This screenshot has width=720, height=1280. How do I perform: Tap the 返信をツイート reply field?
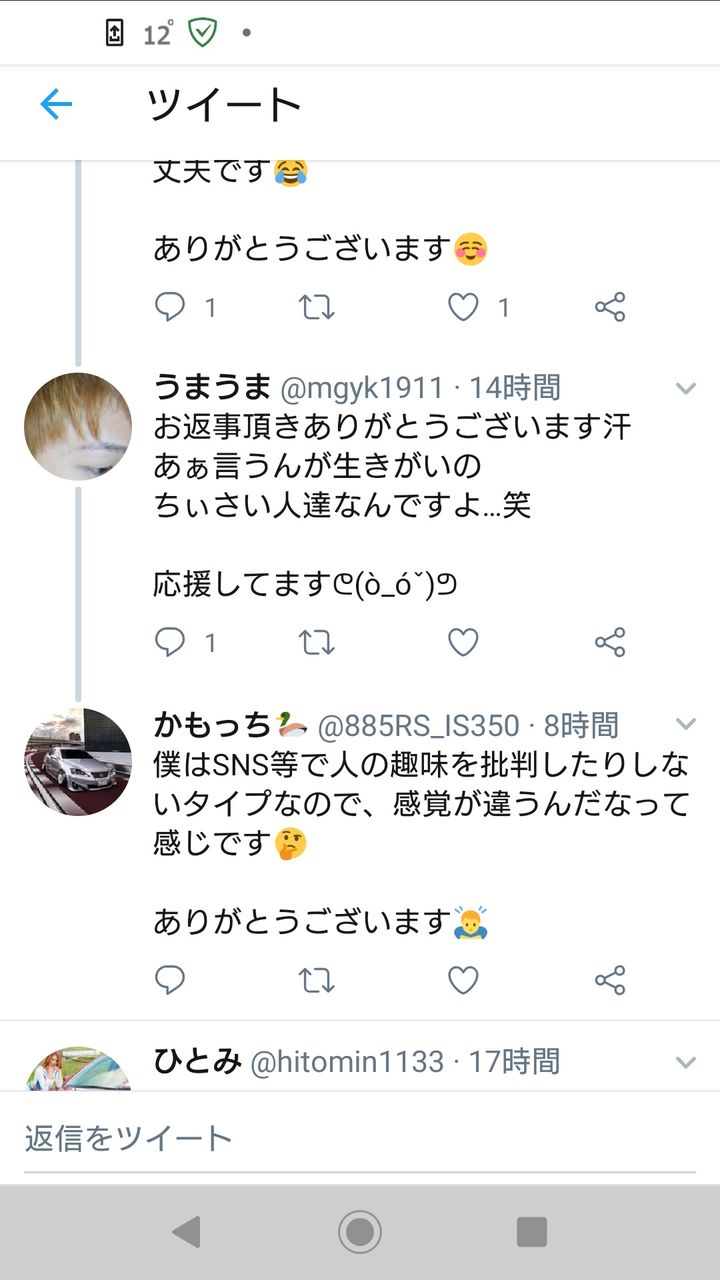pyautogui.click(x=360, y=1138)
